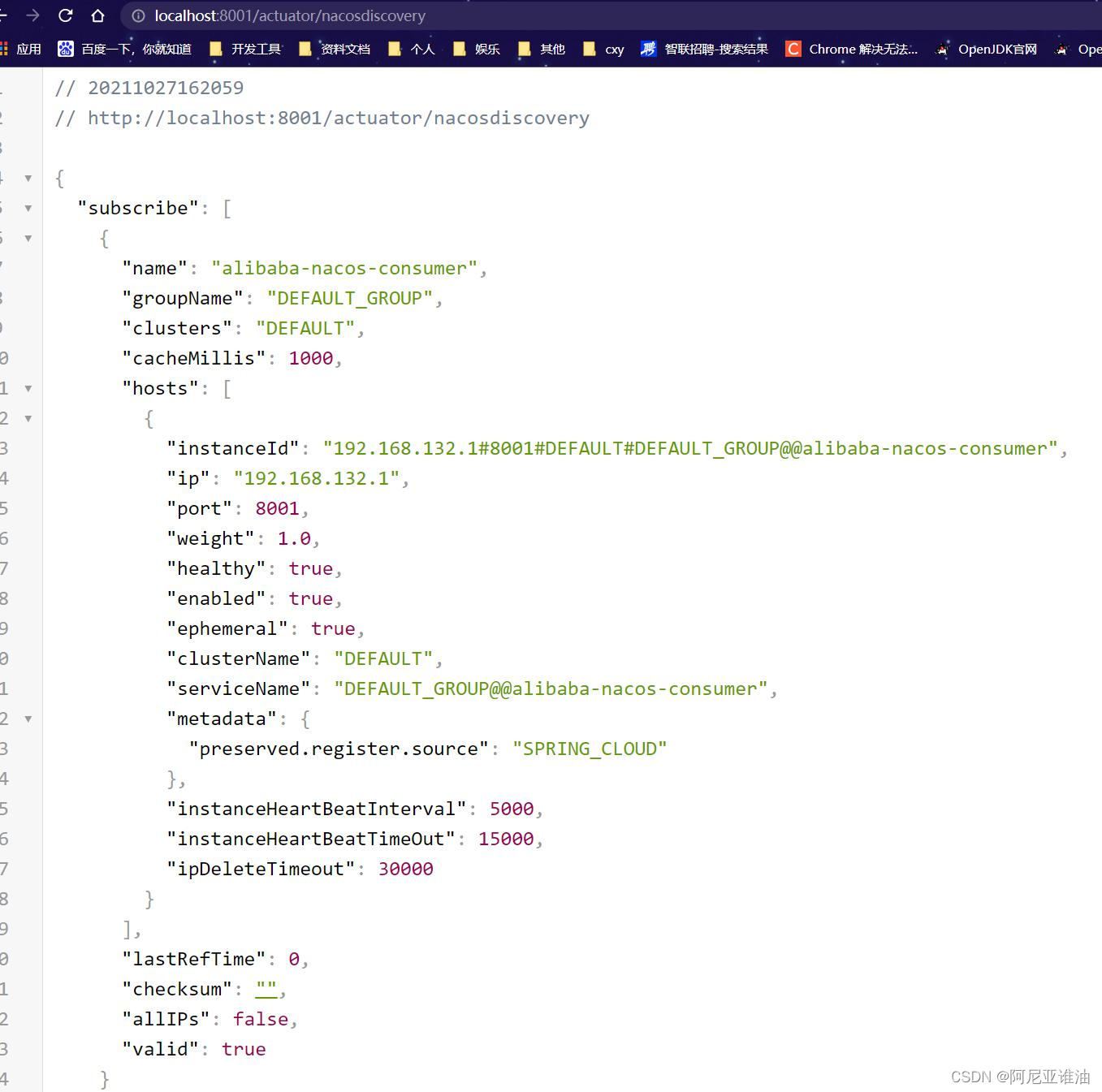This screenshot has width=1102, height=1092.
Task: Click the instanceId value string
Action: (x=690, y=448)
